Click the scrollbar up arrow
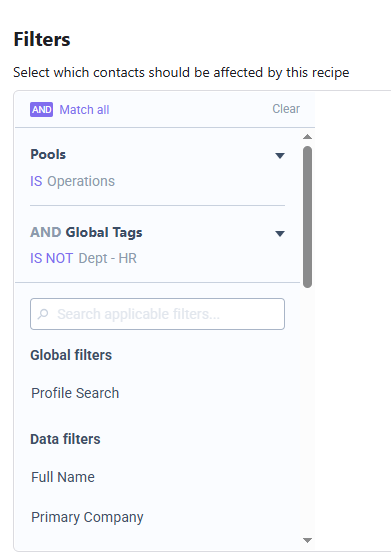 [x=307, y=137]
